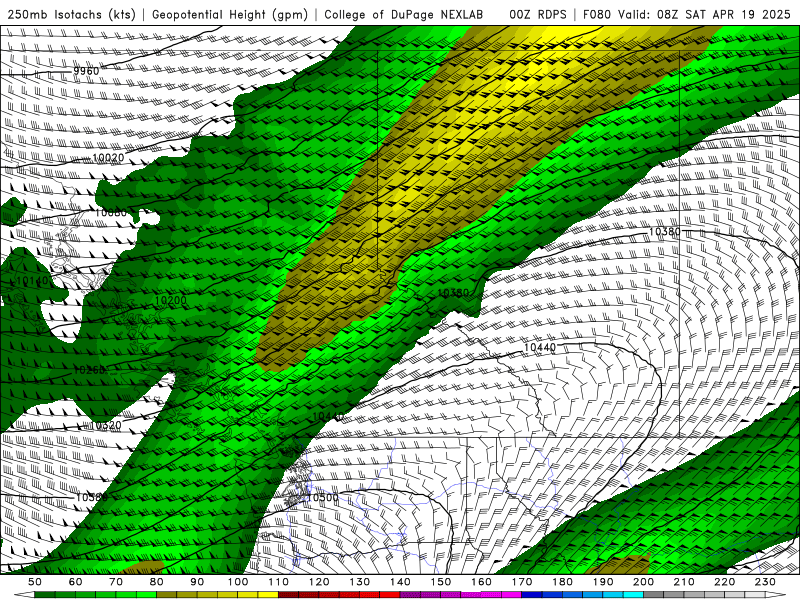Click the "Geopotential Height (gpm)" header label
800x600 pixels.
pyautogui.click(x=230, y=14)
